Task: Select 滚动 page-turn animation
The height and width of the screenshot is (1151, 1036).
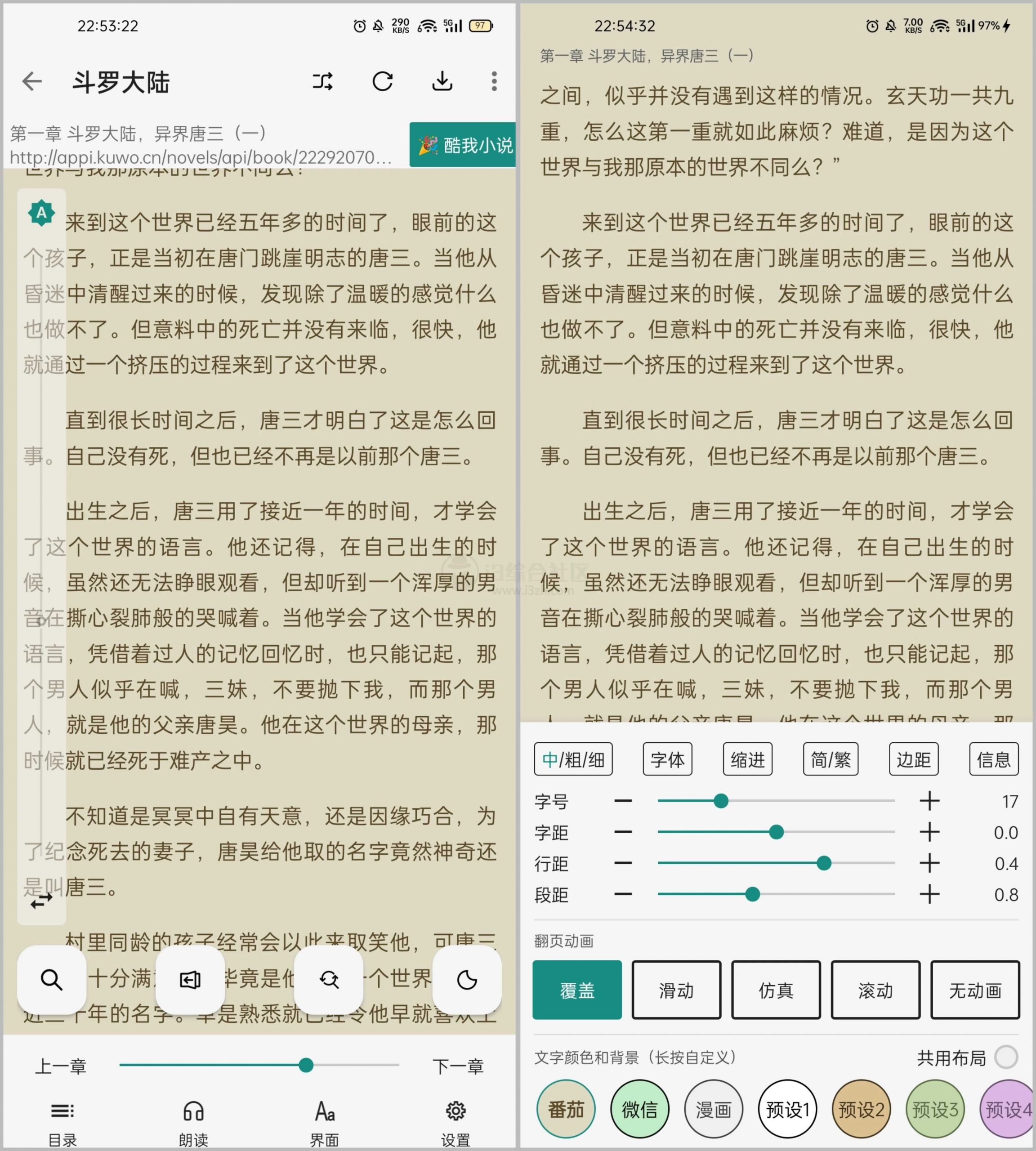Action: pos(875,990)
